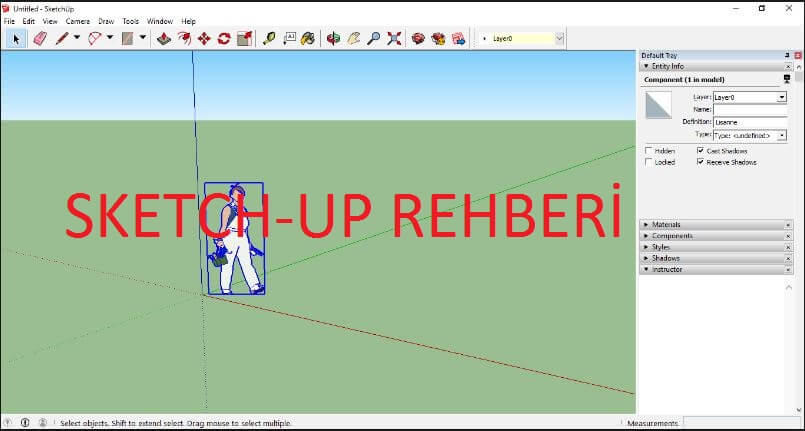Screen dimensions: 805x431
Task: Expand the Styles panel
Action: coord(646,247)
